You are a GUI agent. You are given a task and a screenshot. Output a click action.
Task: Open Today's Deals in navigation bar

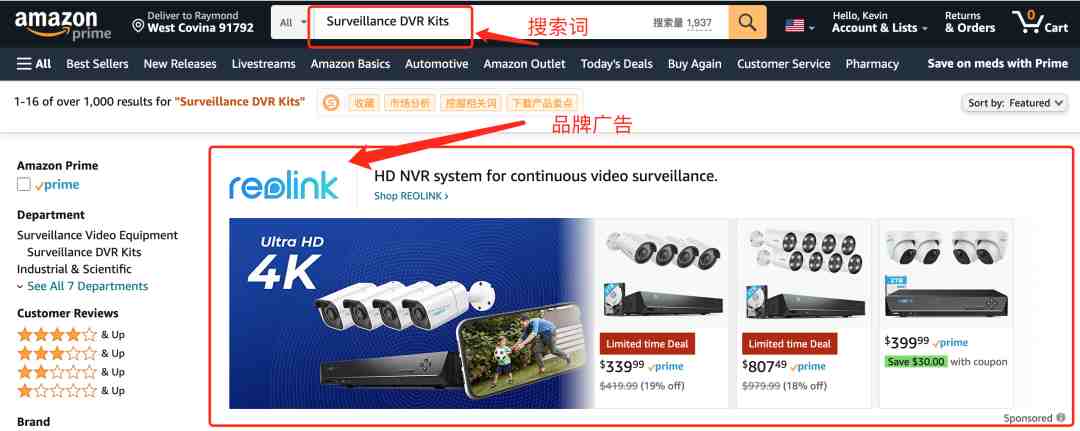point(616,64)
